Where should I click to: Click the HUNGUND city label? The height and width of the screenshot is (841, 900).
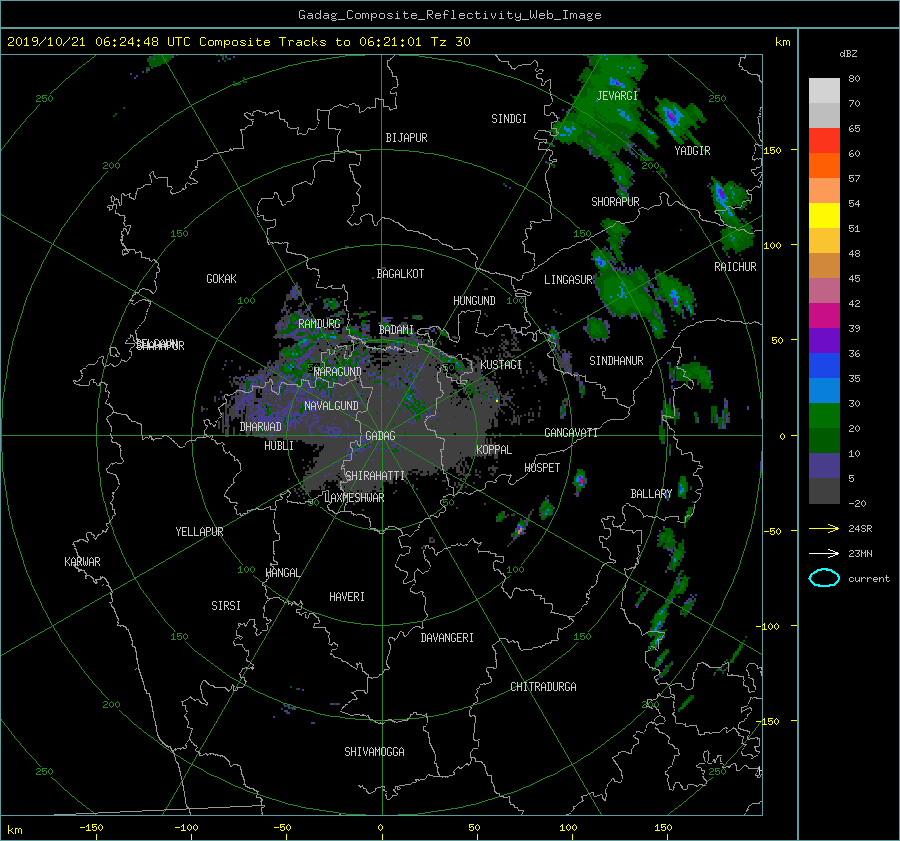pyautogui.click(x=474, y=301)
